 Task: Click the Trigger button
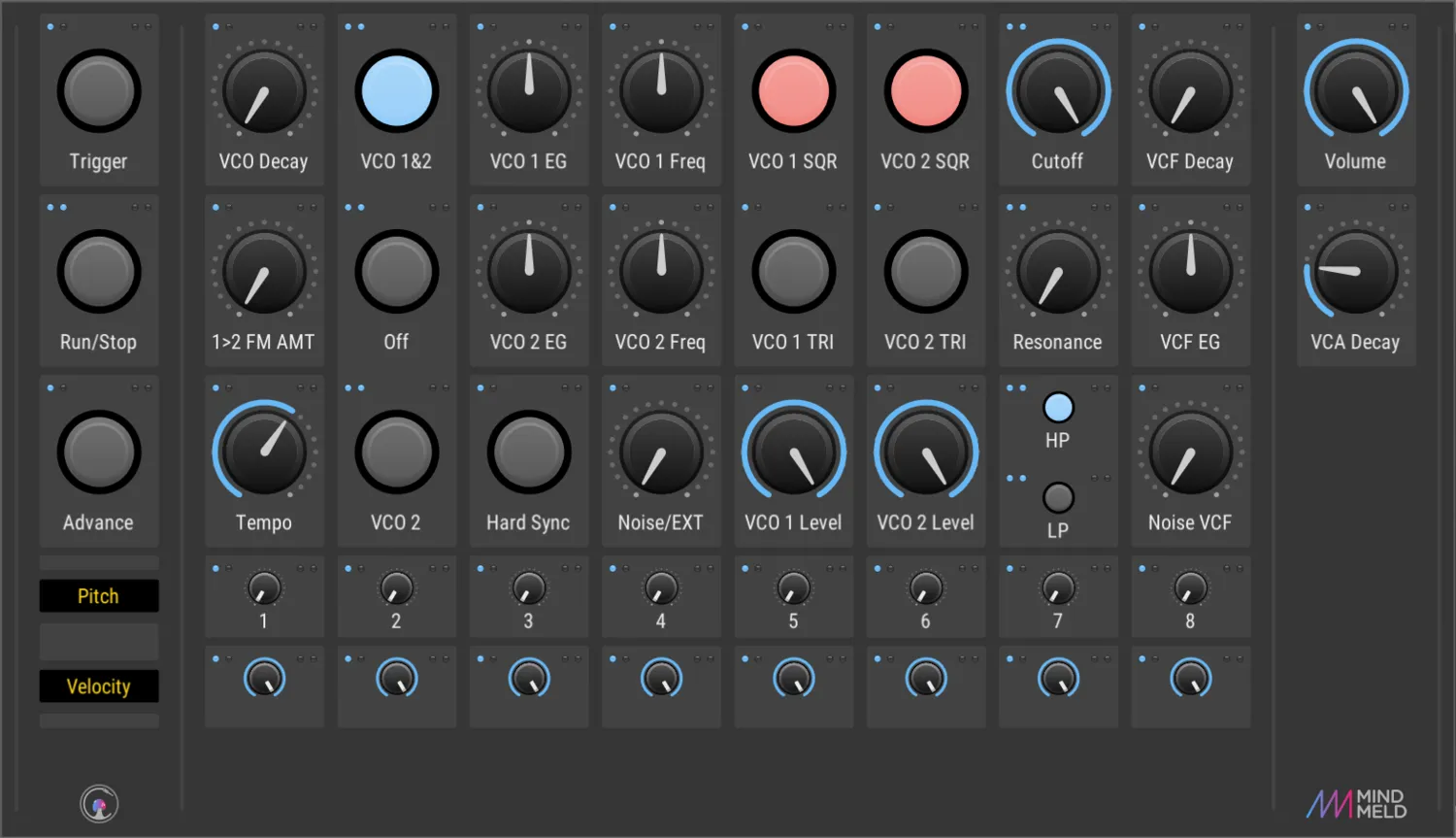tap(99, 91)
